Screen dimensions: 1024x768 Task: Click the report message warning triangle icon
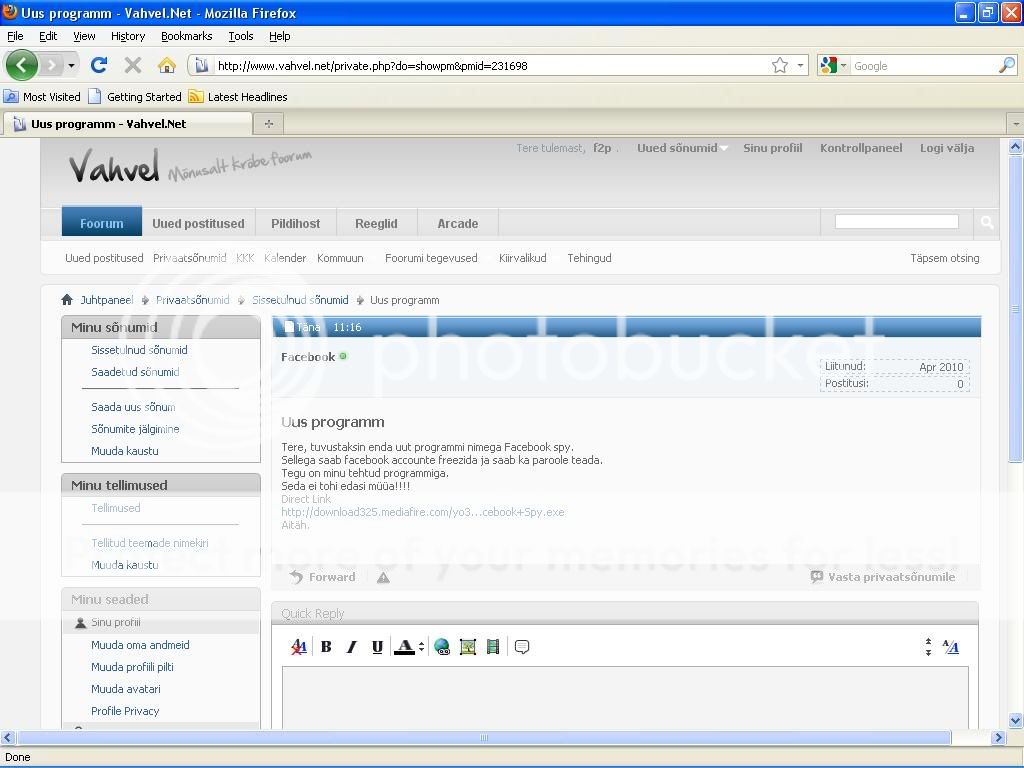coord(383,577)
